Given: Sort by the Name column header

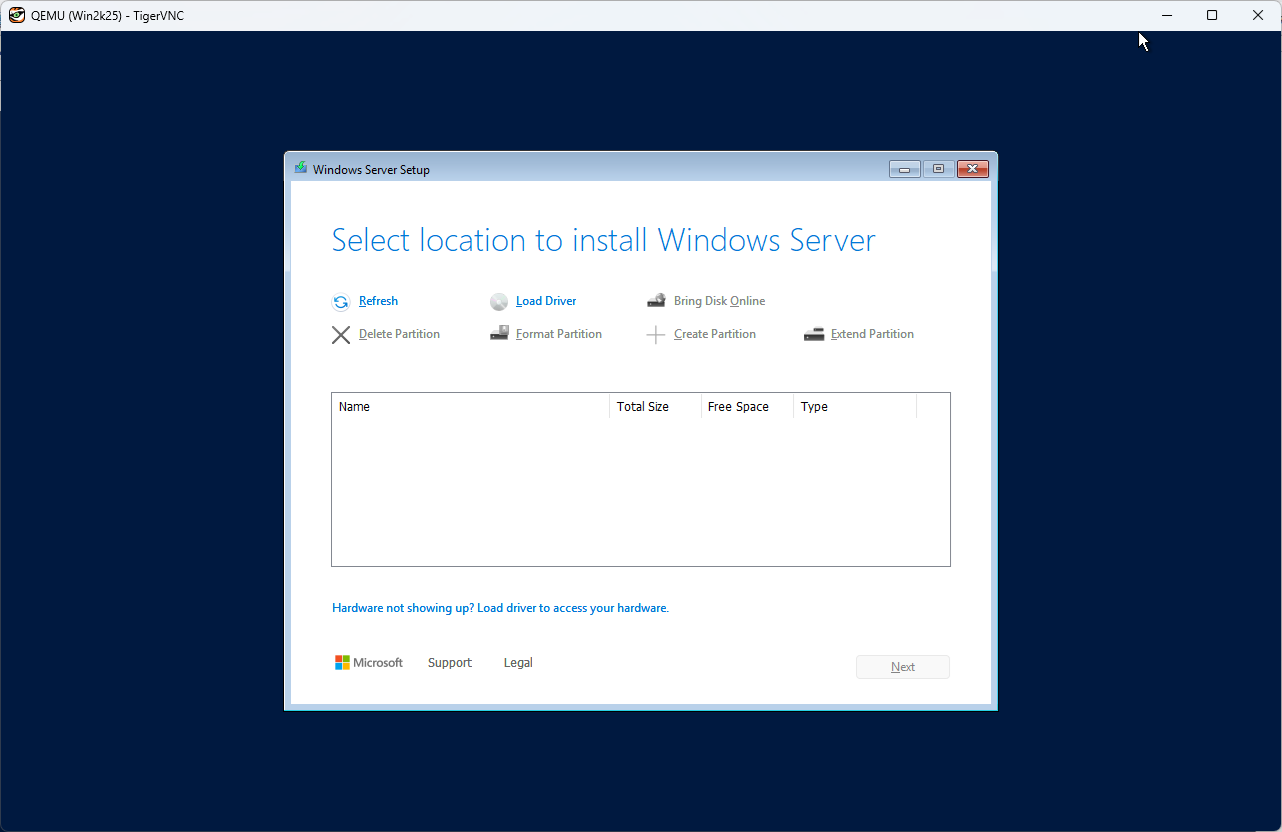Looking at the screenshot, I should [x=470, y=407].
